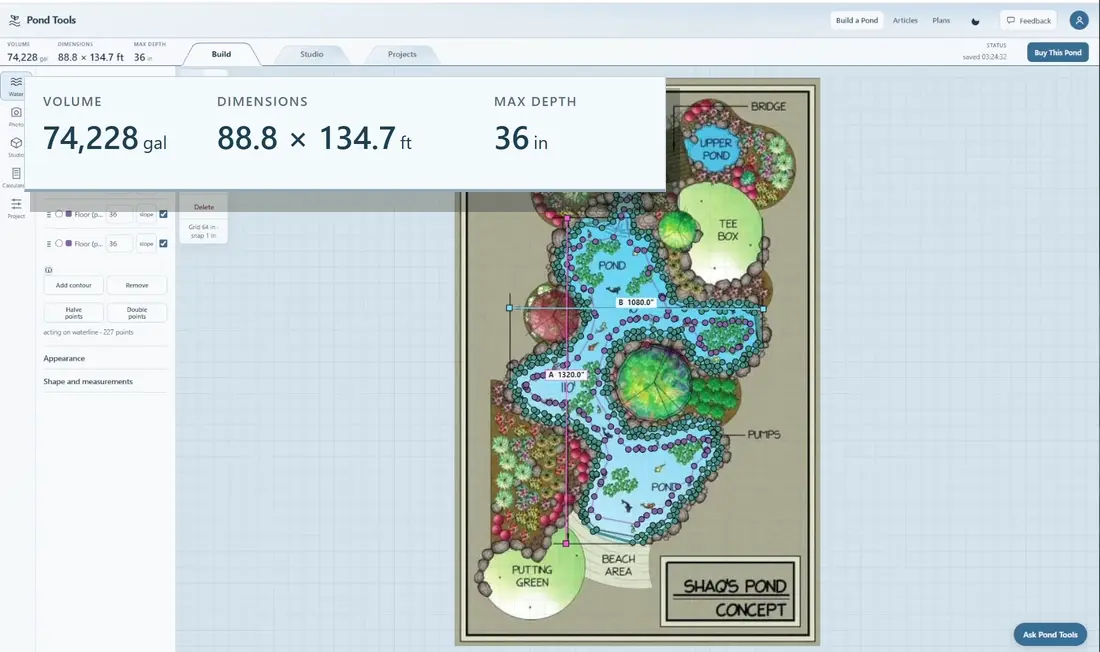Screen dimensions: 1100x652
Task: Toggle the lower Floor row checkbox
Action: (x=163, y=244)
